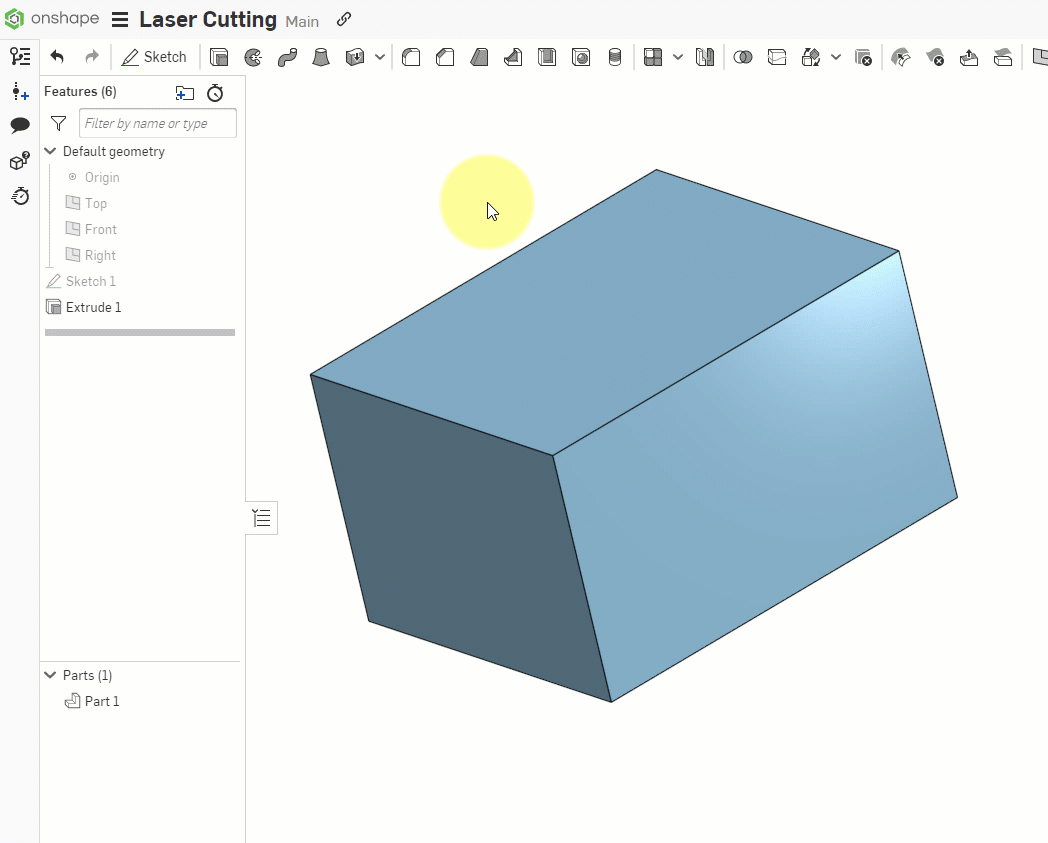
Task: Open the comments panel
Action: point(20,124)
